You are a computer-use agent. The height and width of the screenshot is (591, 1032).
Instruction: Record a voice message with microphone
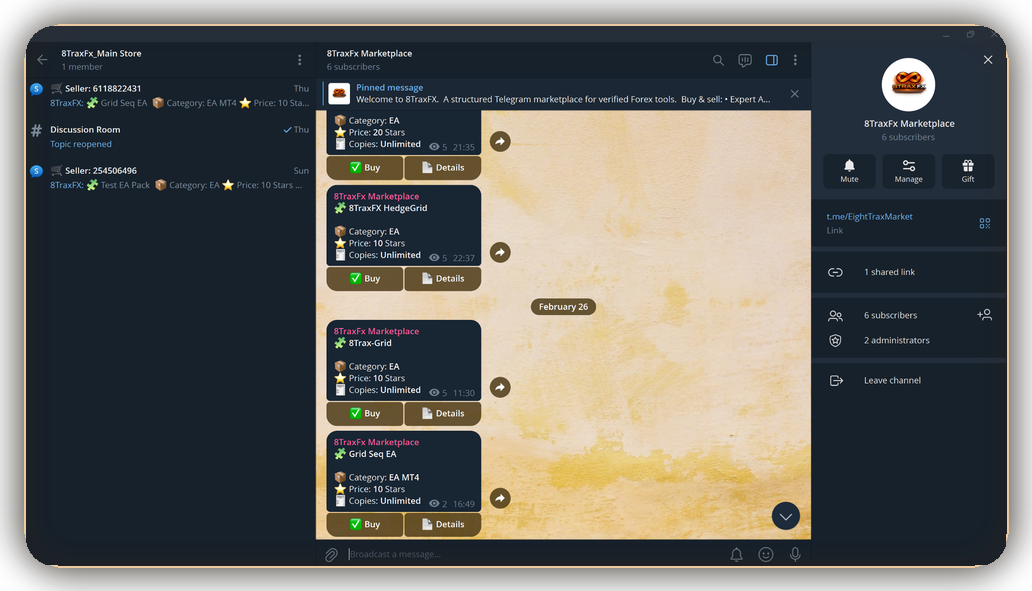tap(795, 554)
